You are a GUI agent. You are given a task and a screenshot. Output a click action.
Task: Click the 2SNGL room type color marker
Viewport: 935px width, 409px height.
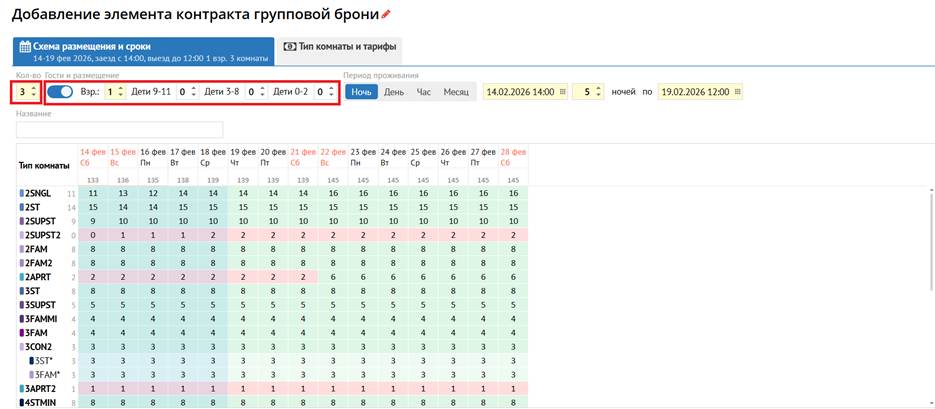click(21, 192)
